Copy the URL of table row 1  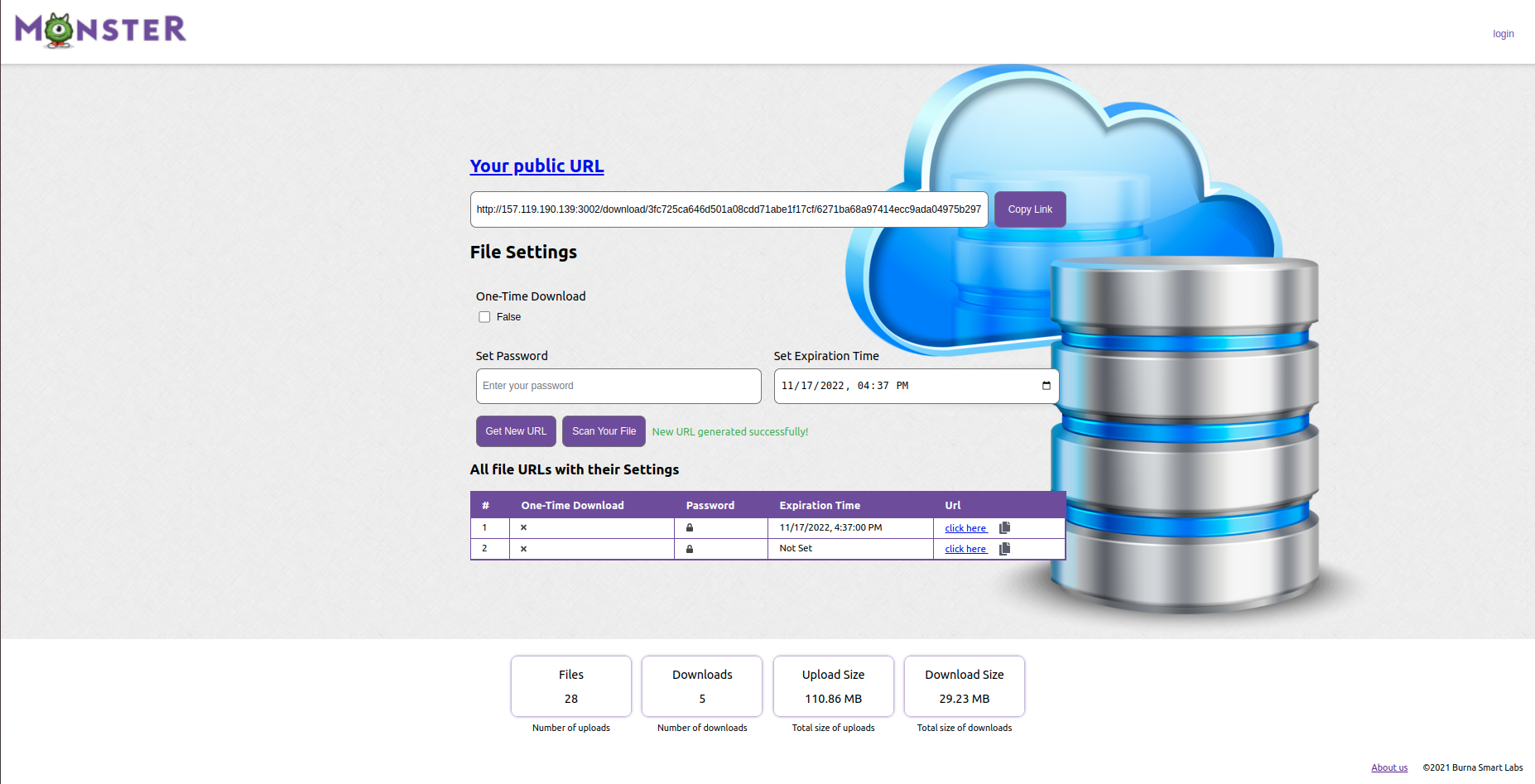click(x=1004, y=528)
